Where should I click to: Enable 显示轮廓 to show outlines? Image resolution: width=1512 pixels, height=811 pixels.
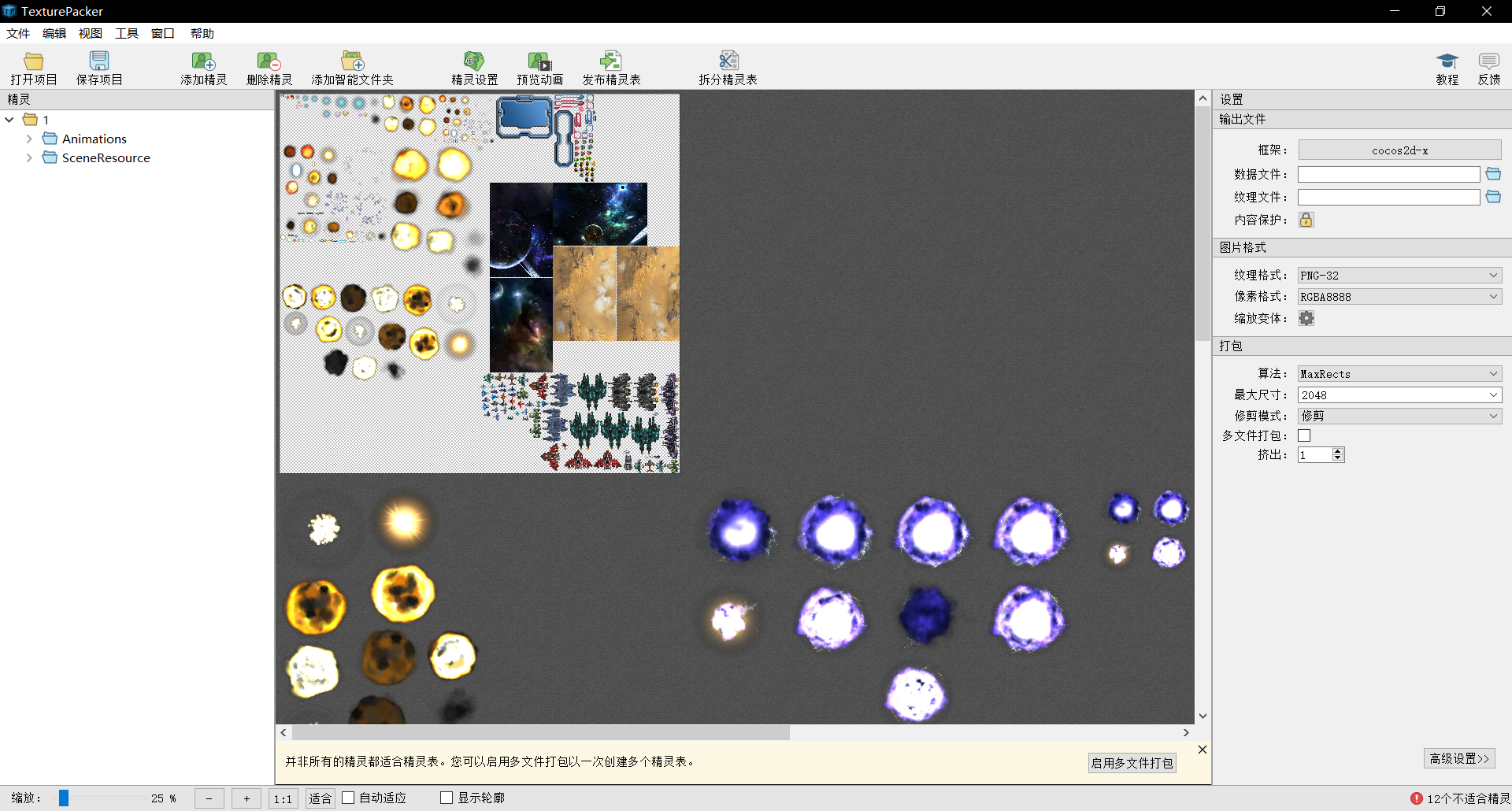[446, 797]
